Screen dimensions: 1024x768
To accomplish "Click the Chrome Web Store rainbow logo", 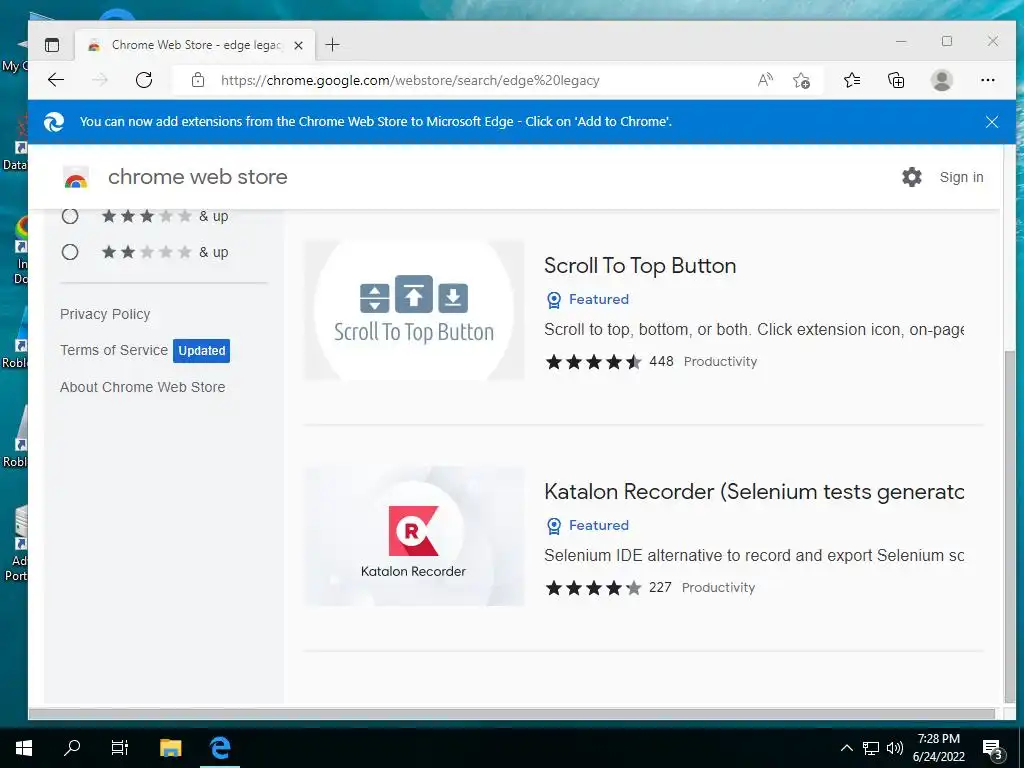I will coord(76,178).
